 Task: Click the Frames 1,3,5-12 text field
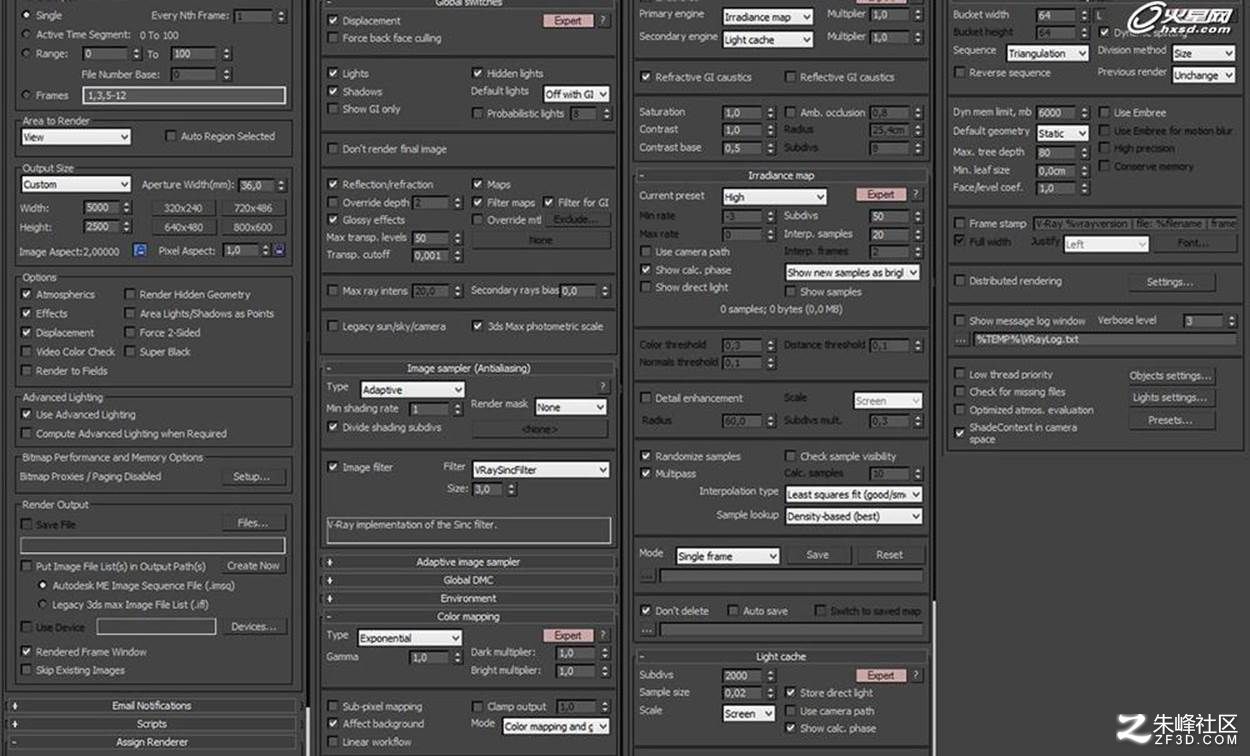point(185,95)
